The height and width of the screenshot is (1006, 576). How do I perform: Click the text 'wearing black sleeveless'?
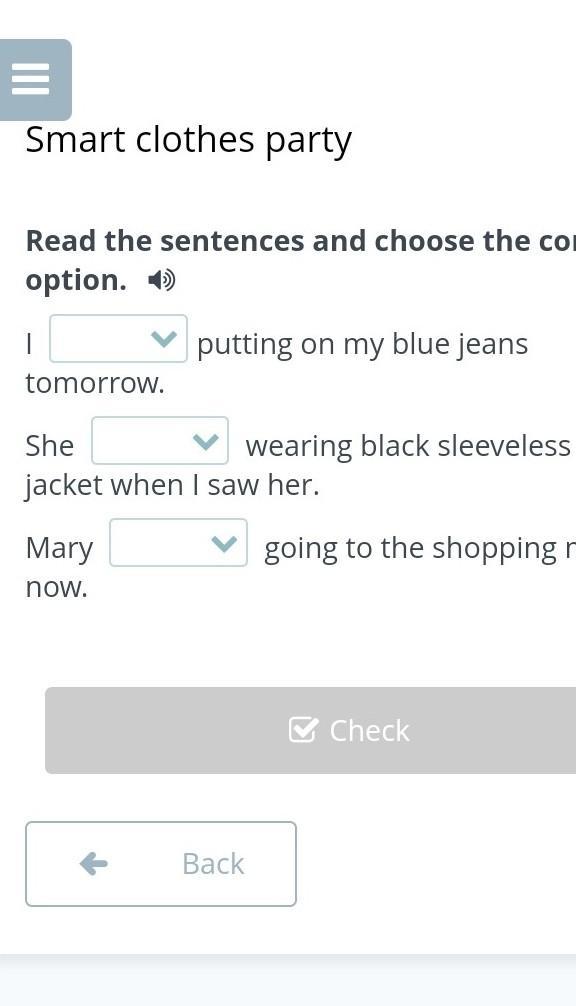click(408, 447)
